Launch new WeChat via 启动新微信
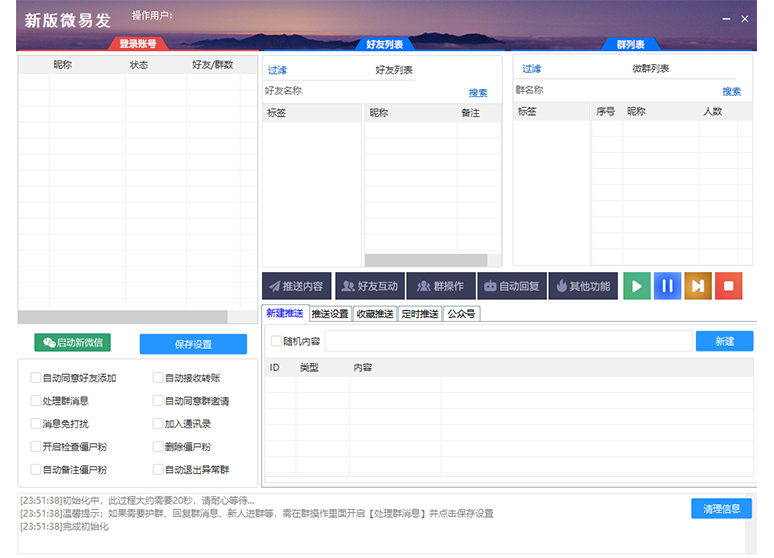This screenshot has height=558, width=774. [73, 343]
